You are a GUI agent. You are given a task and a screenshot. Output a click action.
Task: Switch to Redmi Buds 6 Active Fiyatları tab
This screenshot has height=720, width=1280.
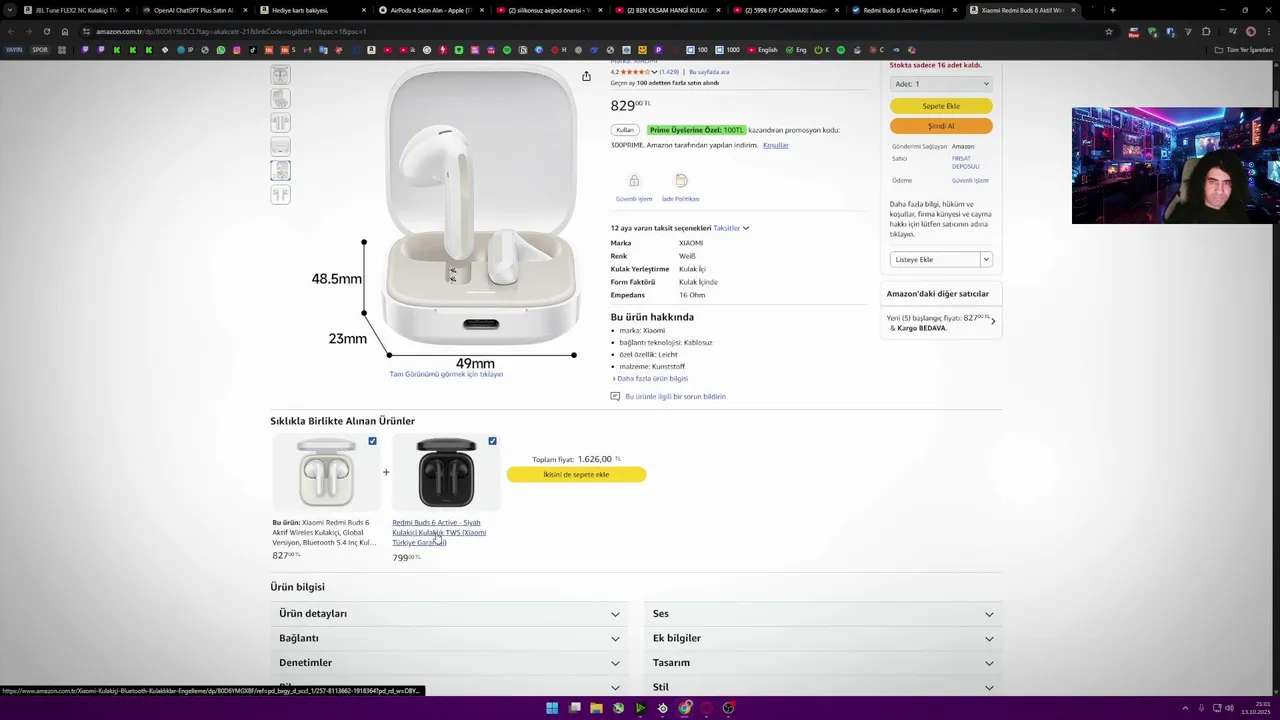pyautogui.click(x=904, y=10)
